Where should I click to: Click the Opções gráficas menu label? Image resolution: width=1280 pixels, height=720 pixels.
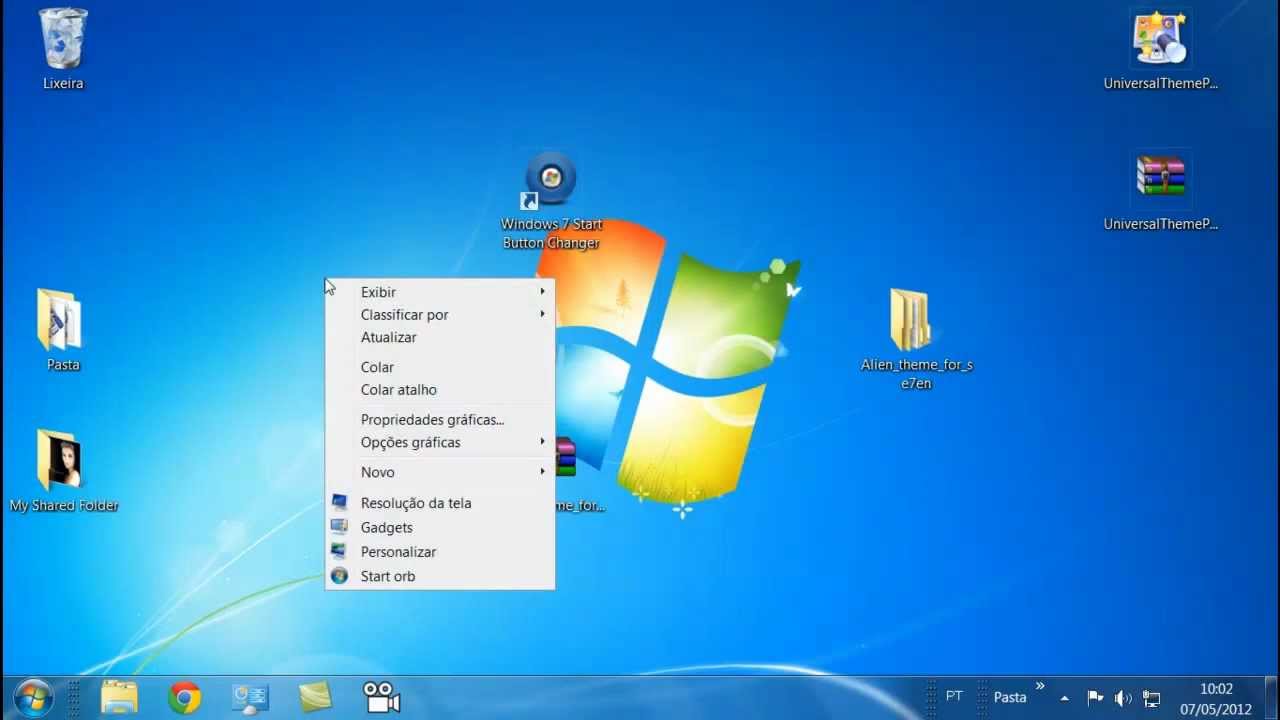411,442
